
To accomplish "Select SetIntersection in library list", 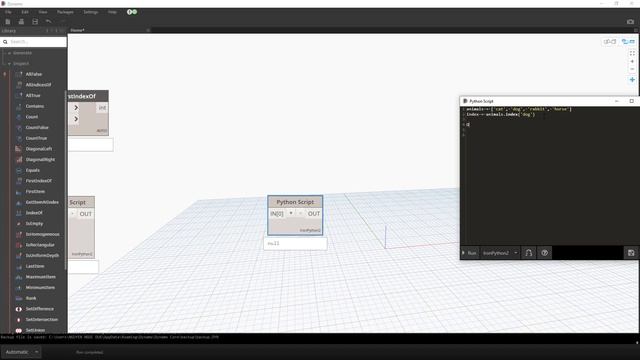I will point(42,320).
